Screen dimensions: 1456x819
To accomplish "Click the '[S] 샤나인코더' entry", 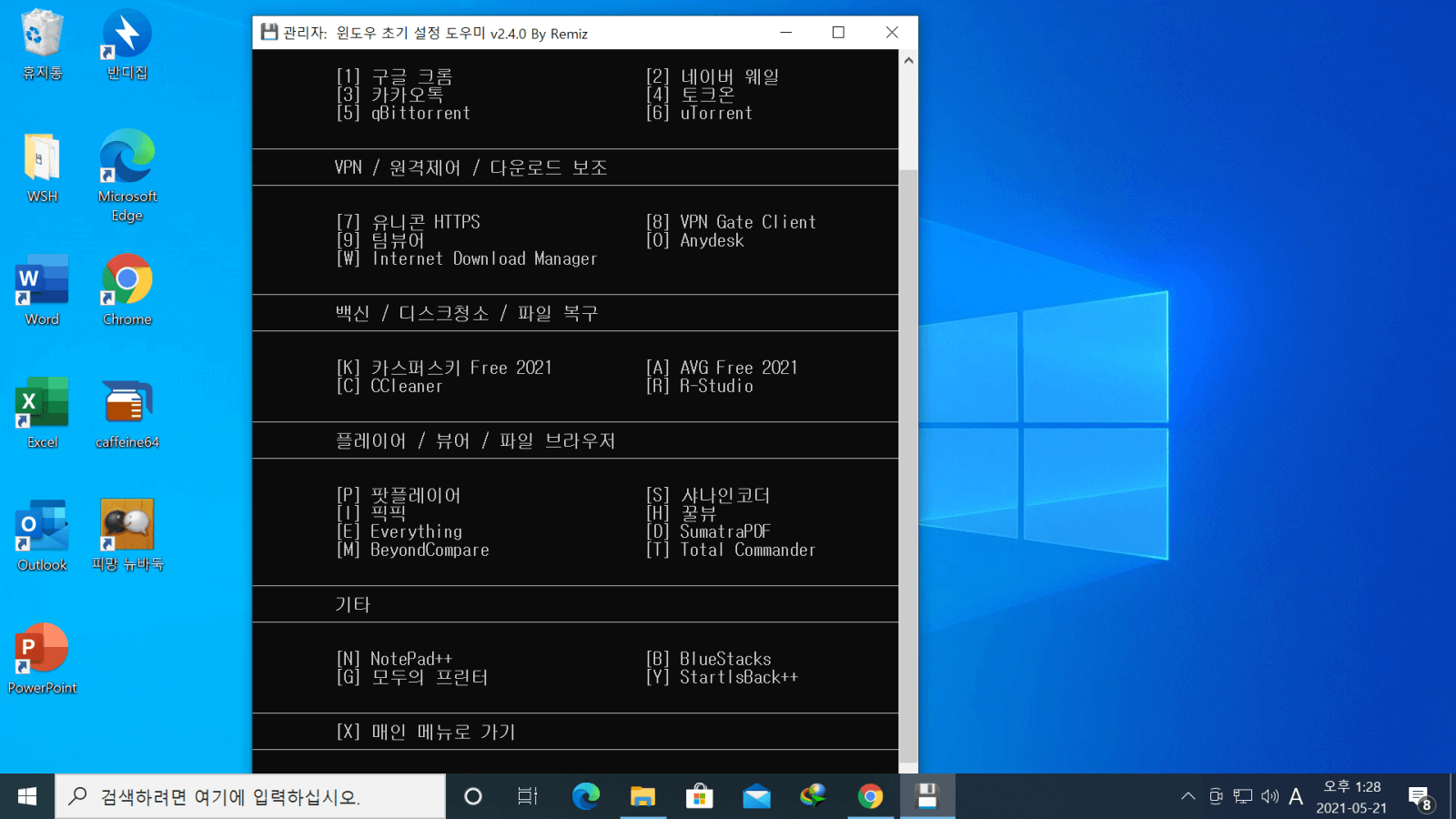I will (x=708, y=495).
